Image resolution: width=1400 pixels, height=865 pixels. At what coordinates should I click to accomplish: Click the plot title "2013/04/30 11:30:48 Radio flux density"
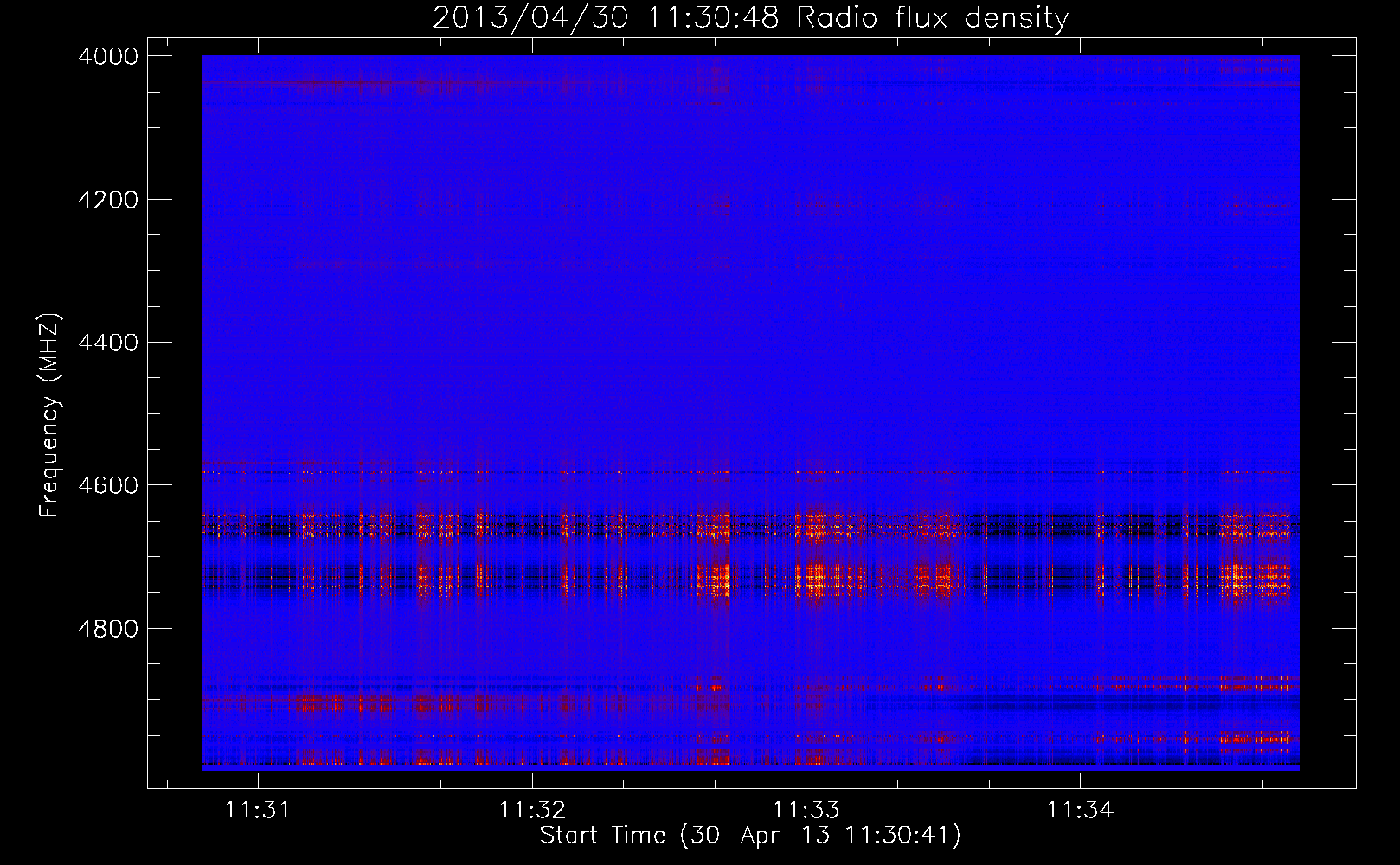coord(750,18)
